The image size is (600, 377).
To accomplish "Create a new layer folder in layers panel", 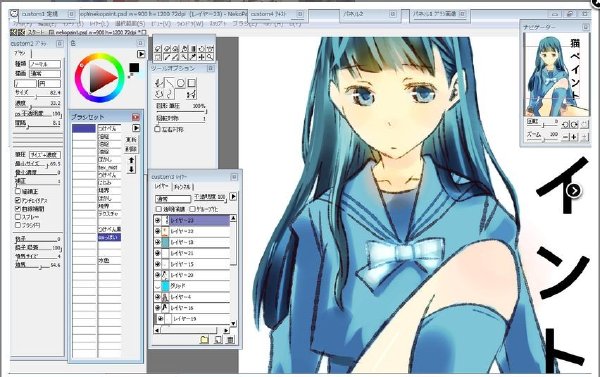I will [x=204, y=339].
